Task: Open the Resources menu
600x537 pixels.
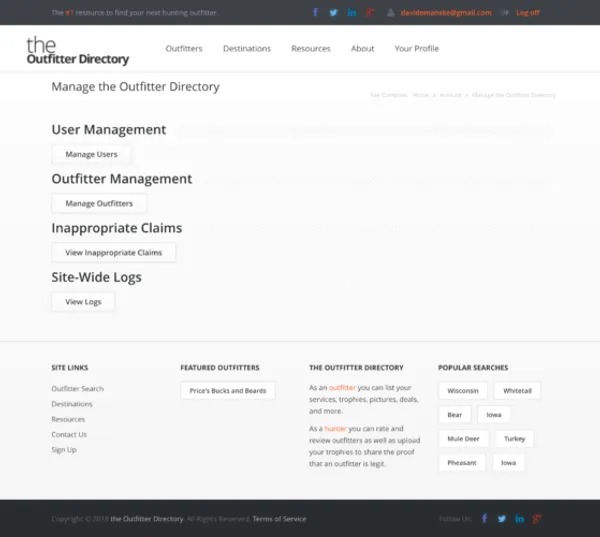Action: point(311,49)
